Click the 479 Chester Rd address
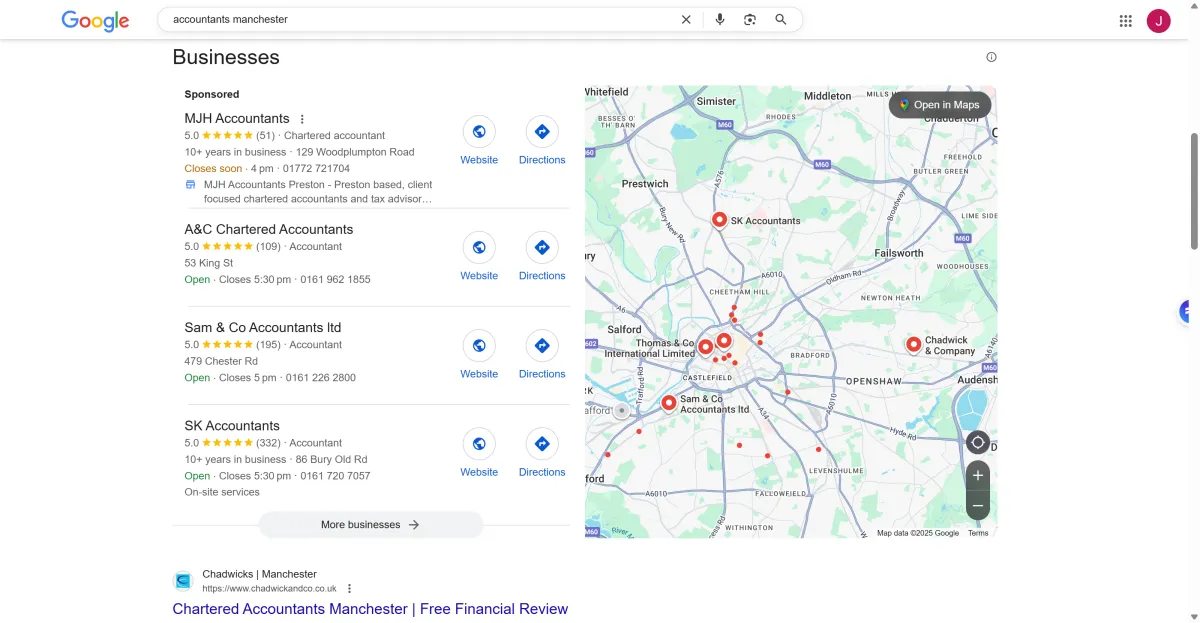The image size is (1200, 623). pos(221,361)
